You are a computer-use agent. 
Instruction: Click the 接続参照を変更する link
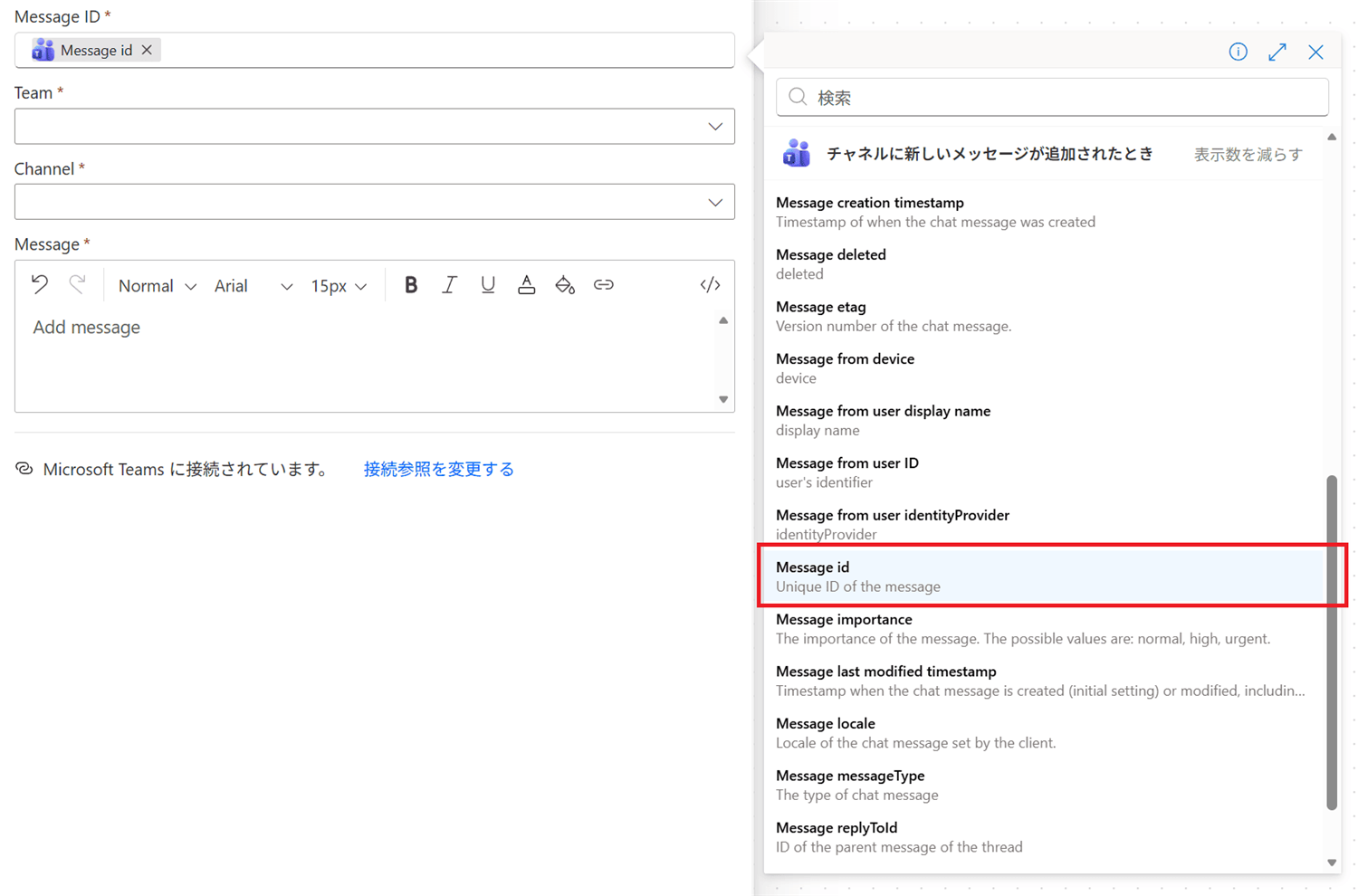tap(438, 469)
